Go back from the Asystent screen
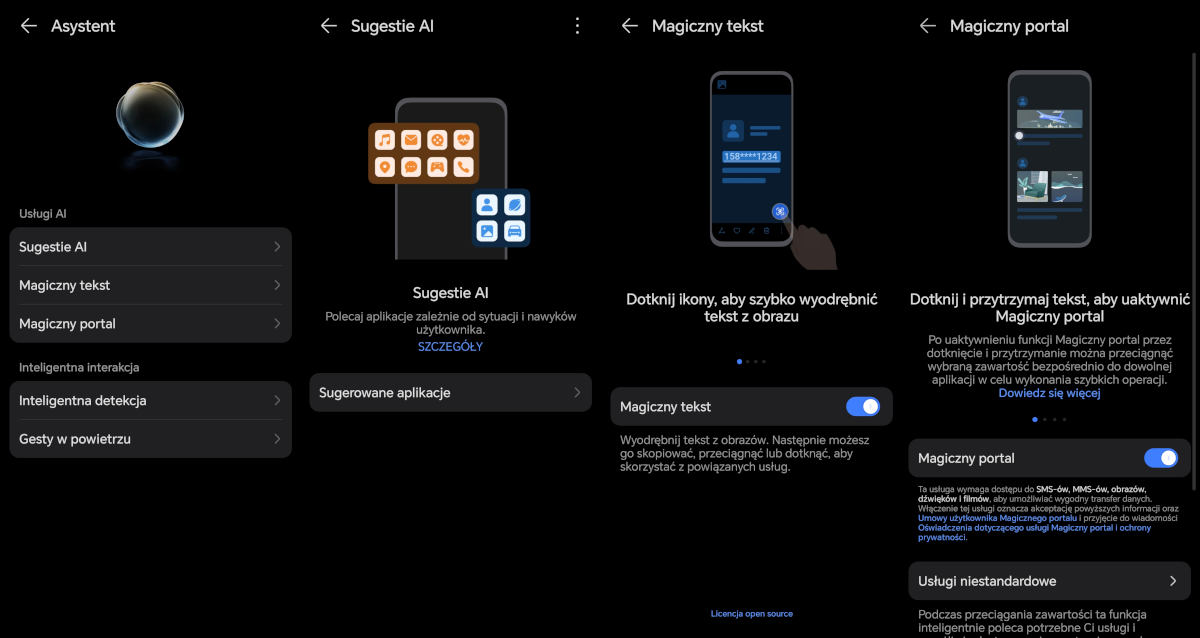 pyautogui.click(x=29, y=26)
